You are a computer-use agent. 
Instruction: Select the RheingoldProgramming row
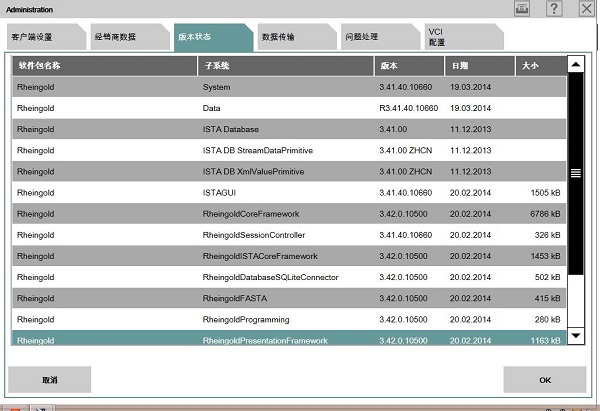pos(289,320)
